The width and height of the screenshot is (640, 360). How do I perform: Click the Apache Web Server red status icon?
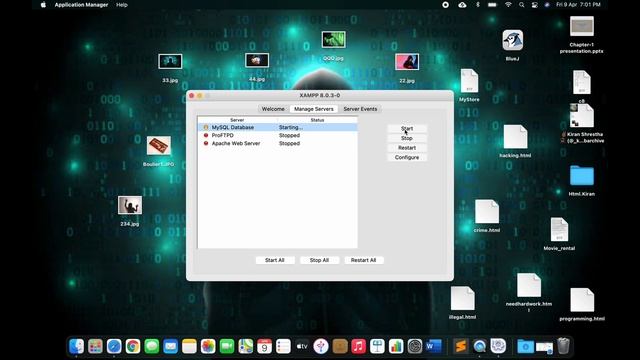pos(206,143)
